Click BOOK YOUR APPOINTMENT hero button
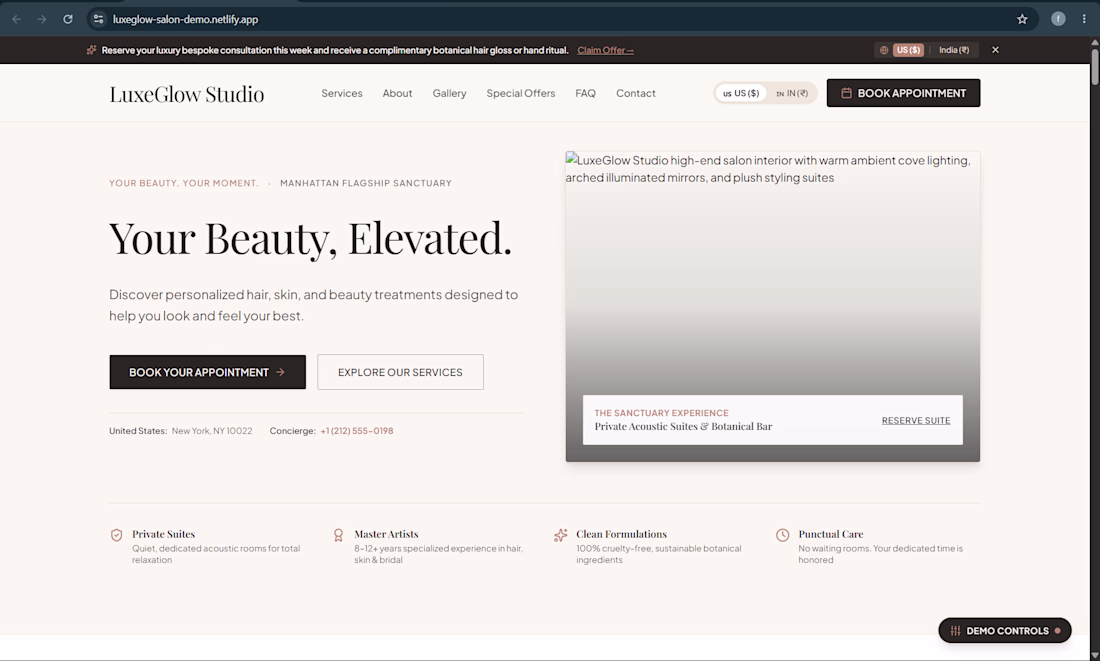This screenshot has height=661, width=1100. pyautogui.click(x=208, y=372)
